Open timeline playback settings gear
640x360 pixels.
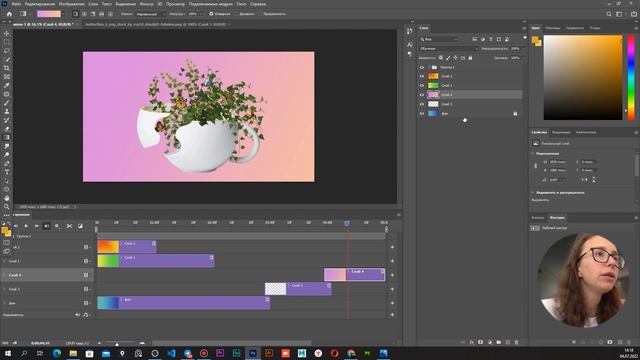click(57, 226)
